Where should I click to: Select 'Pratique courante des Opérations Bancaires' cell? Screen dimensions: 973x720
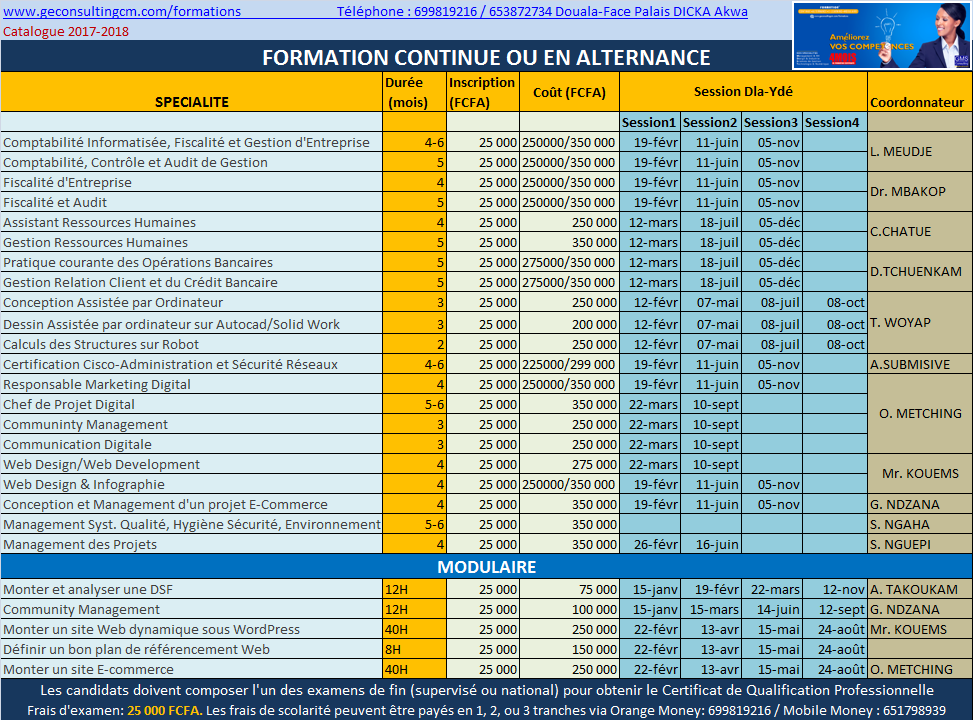(x=192, y=263)
